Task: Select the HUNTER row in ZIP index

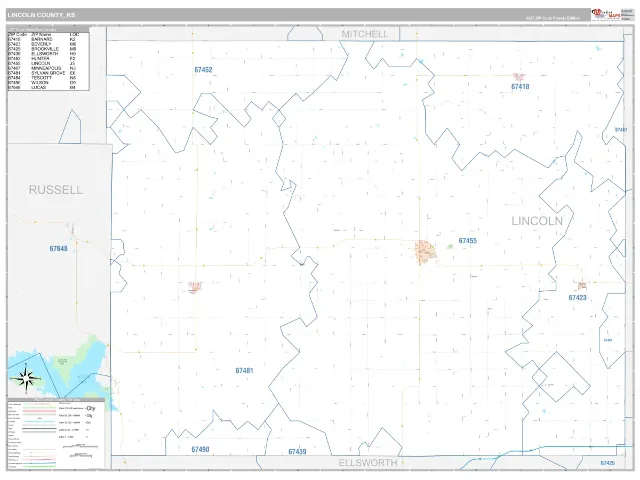Action: coord(42,59)
